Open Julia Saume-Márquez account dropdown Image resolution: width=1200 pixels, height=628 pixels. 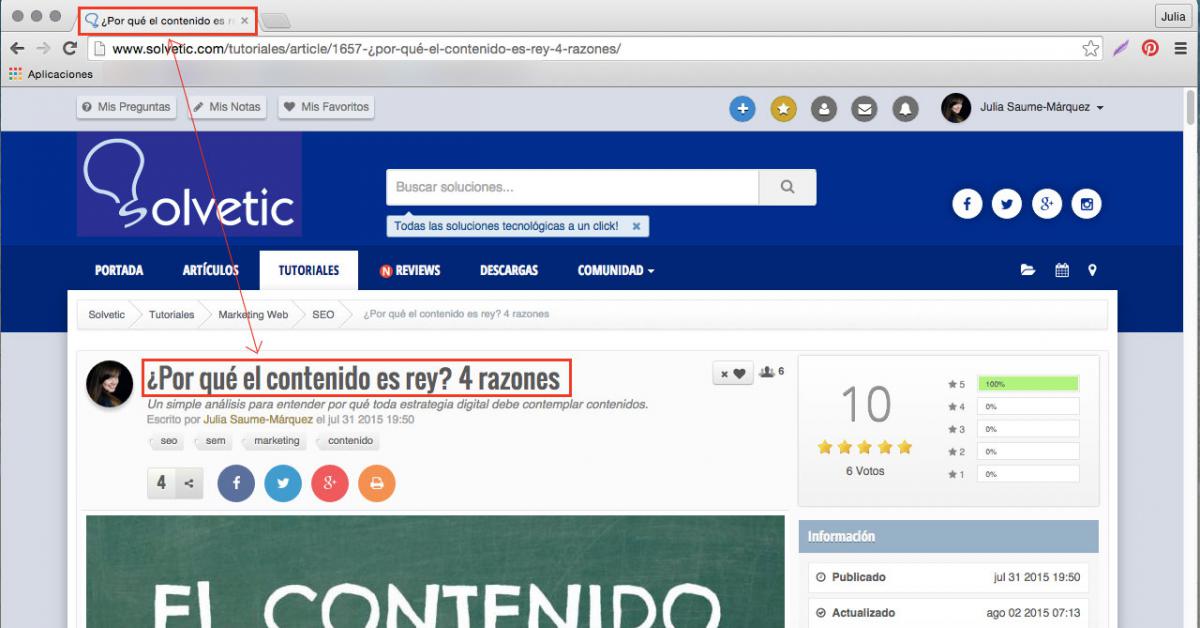(x=1022, y=108)
